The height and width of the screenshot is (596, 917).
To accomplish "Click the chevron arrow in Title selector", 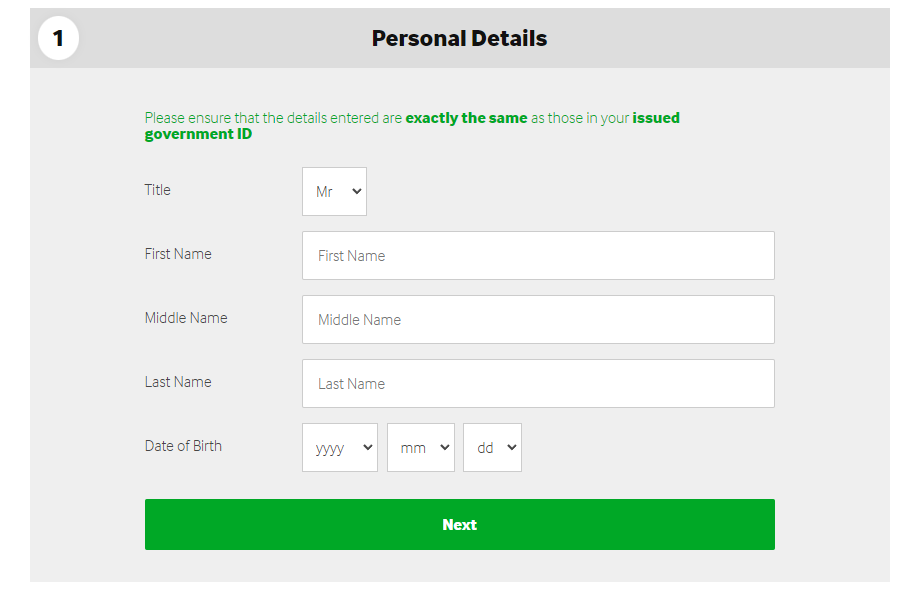I will (x=357, y=191).
